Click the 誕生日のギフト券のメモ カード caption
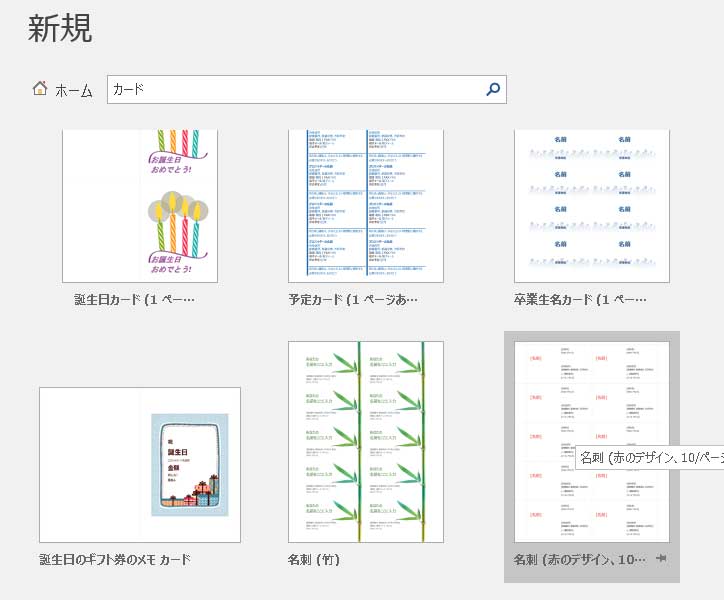724x600 pixels. click(115, 559)
